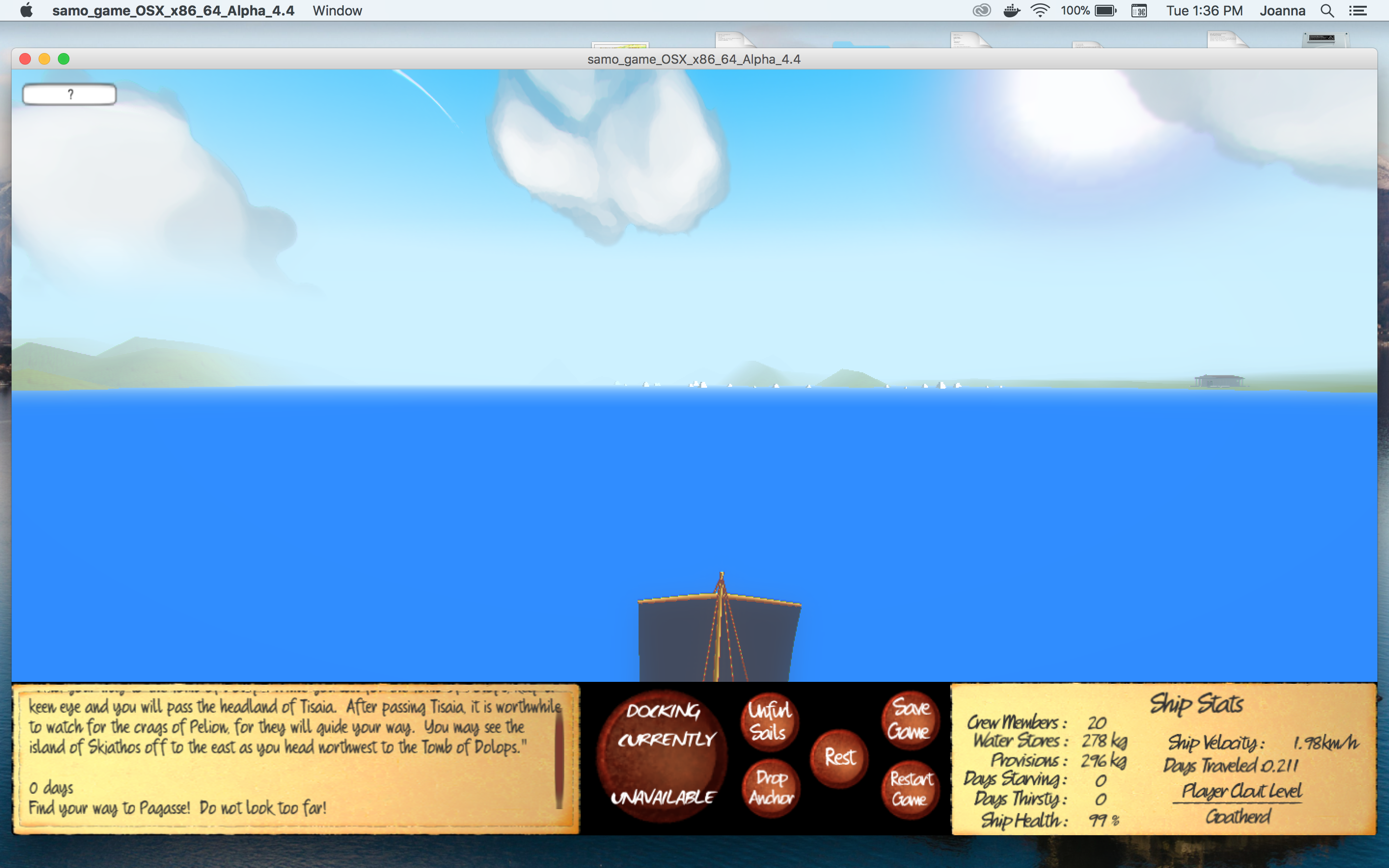Viewport: 1389px width, 868px height.
Task: Open the Notification Center list icon
Action: [x=1358, y=10]
